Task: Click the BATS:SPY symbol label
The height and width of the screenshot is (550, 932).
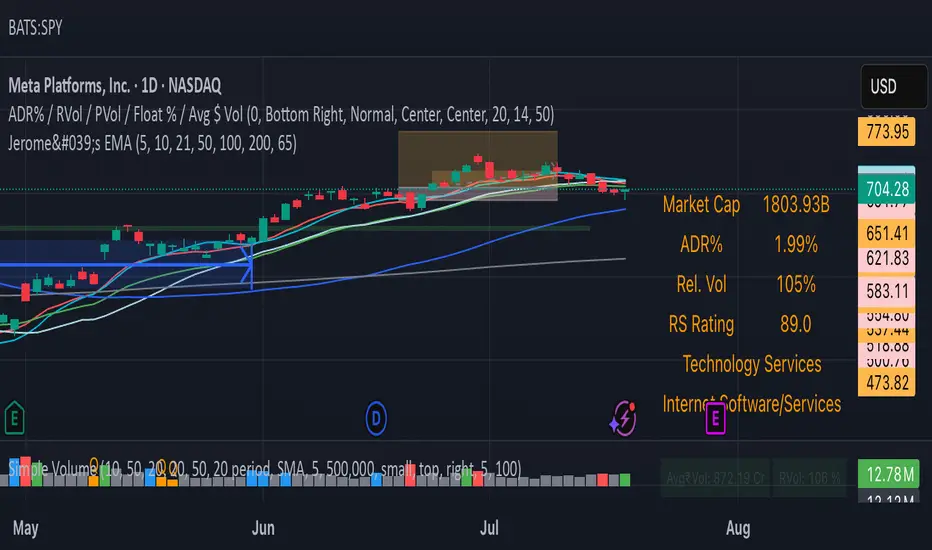Action: [35, 27]
